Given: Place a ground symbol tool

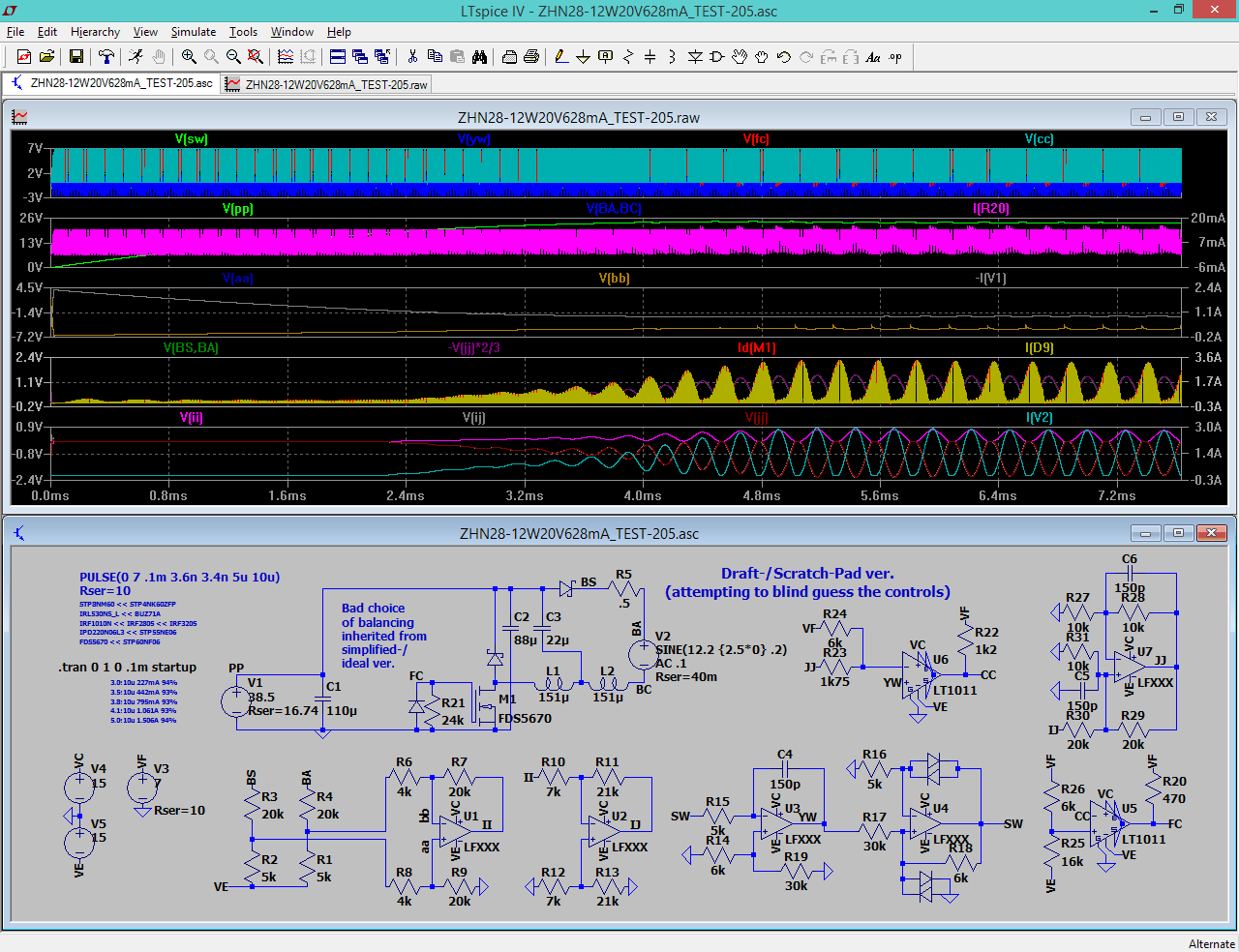Looking at the screenshot, I should (x=583, y=57).
